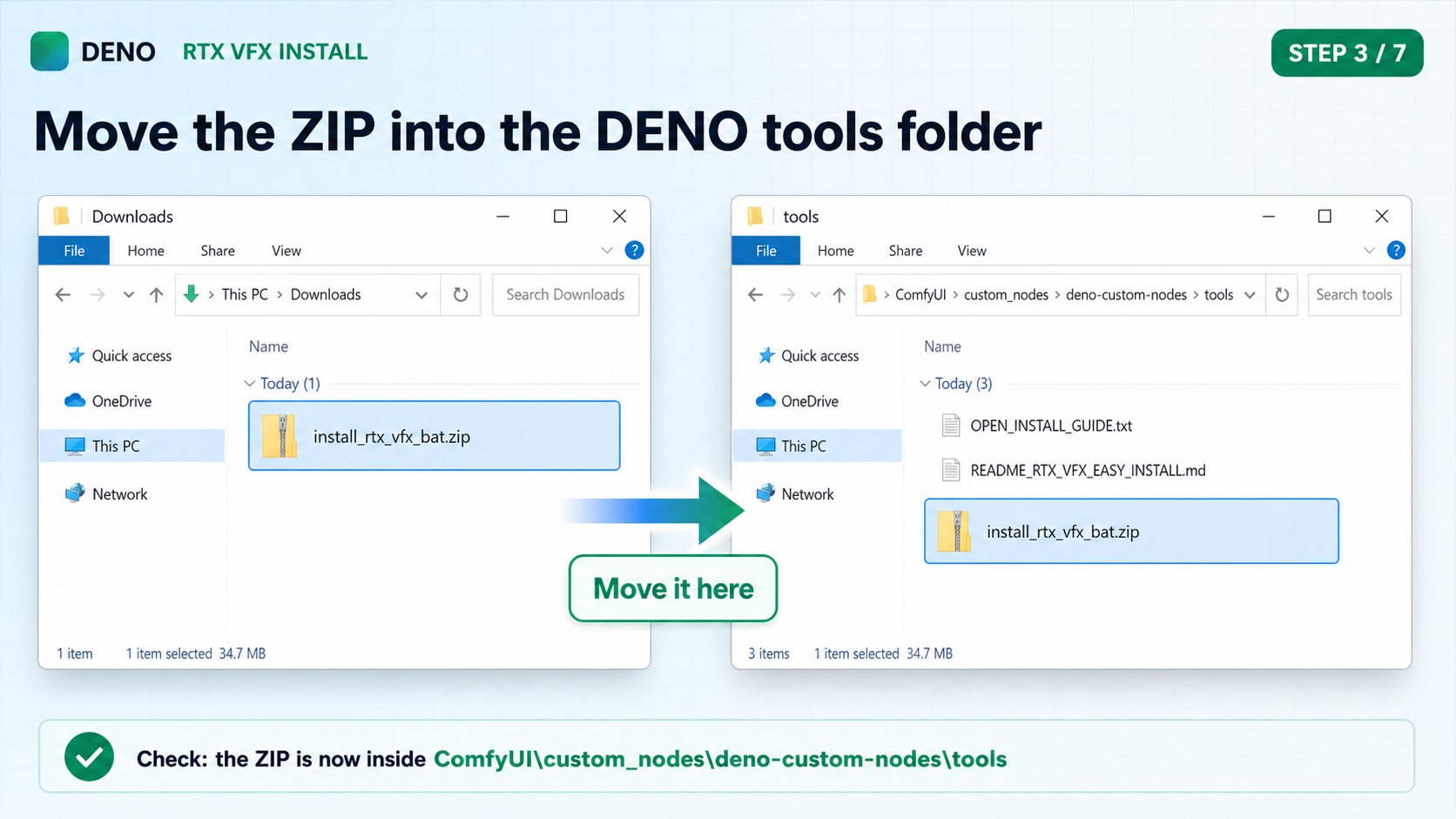Click folder icon in tools address bar
The height and width of the screenshot is (819, 1456).
pos(870,295)
